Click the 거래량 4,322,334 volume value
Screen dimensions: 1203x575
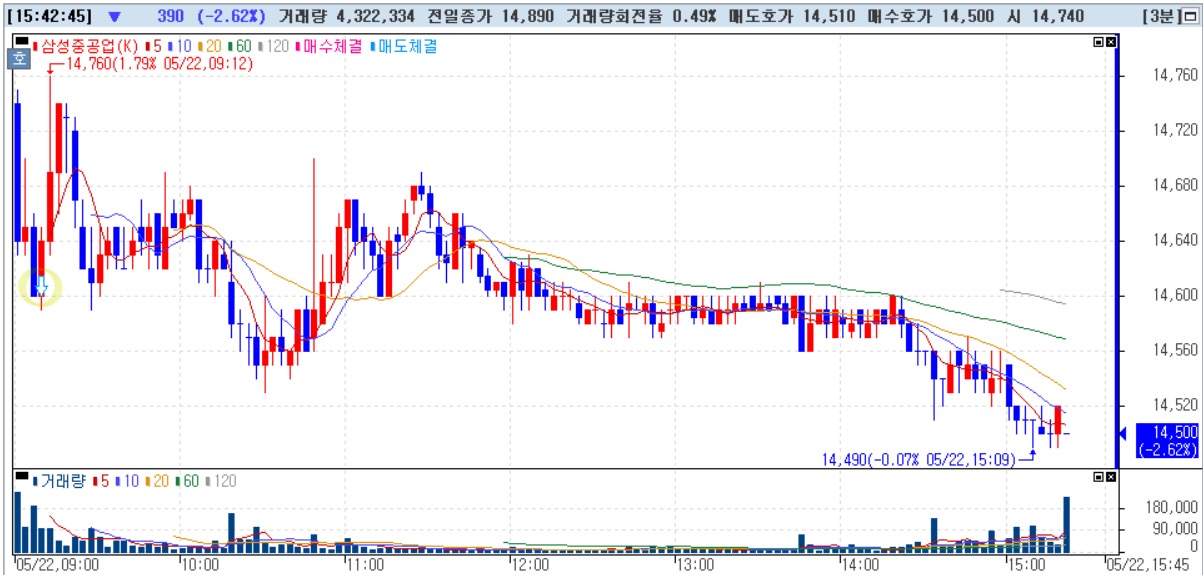click(x=345, y=17)
